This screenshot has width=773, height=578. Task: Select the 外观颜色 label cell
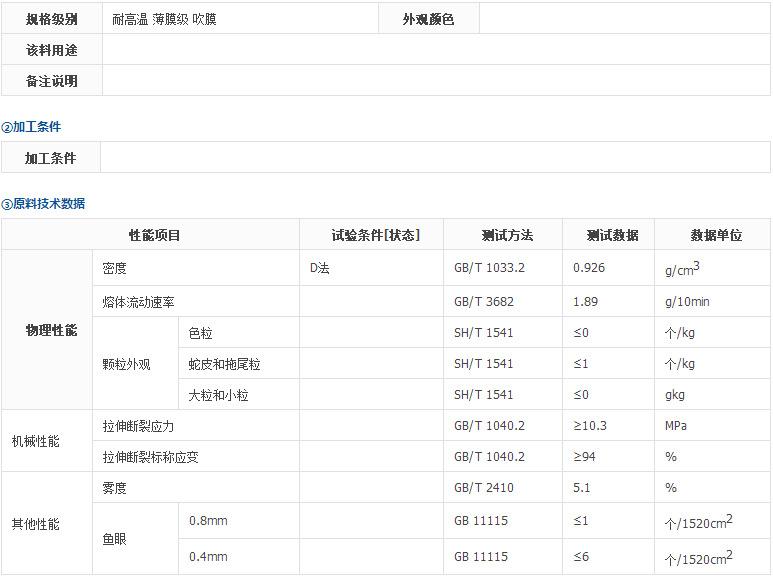point(428,19)
